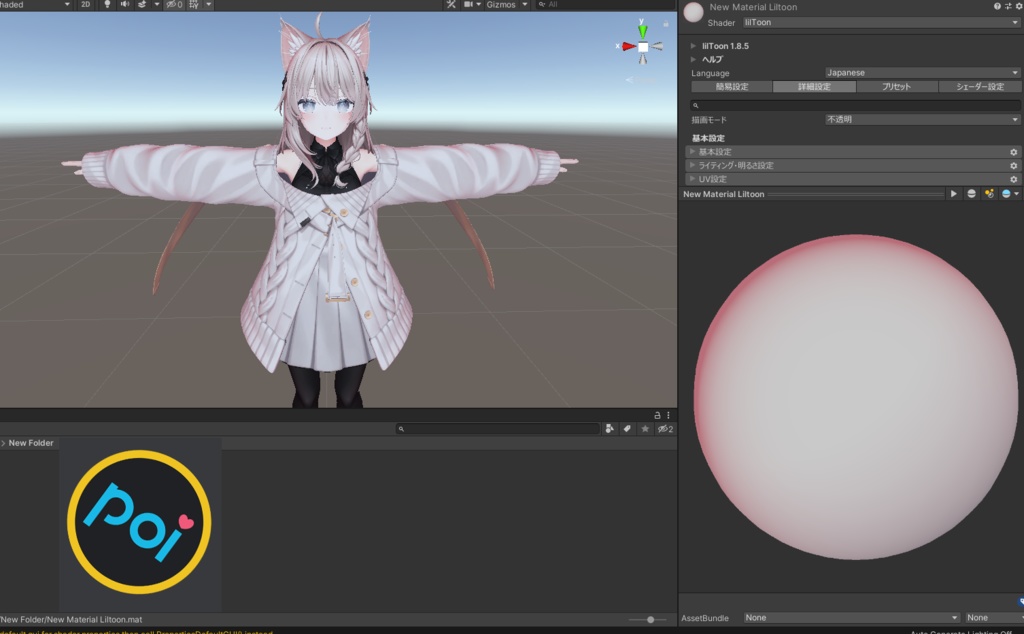The height and width of the screenshot is (634, 1024).
Task: Switch to the 簡易設定 tab
Action: click(731, 87)
